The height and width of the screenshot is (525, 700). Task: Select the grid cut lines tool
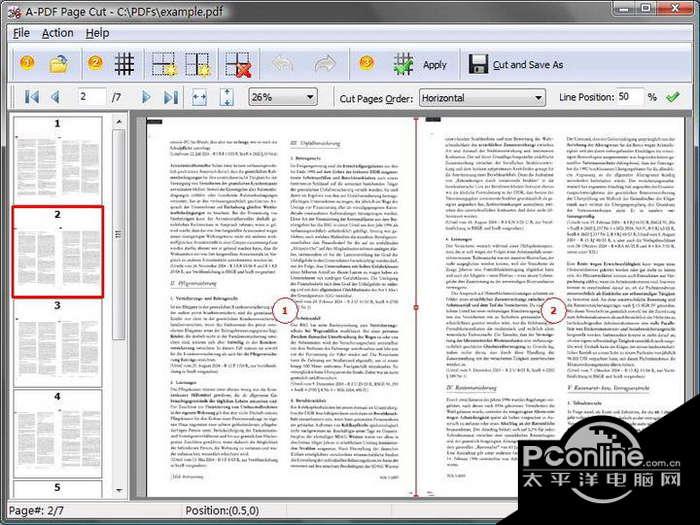click(124, 64)
